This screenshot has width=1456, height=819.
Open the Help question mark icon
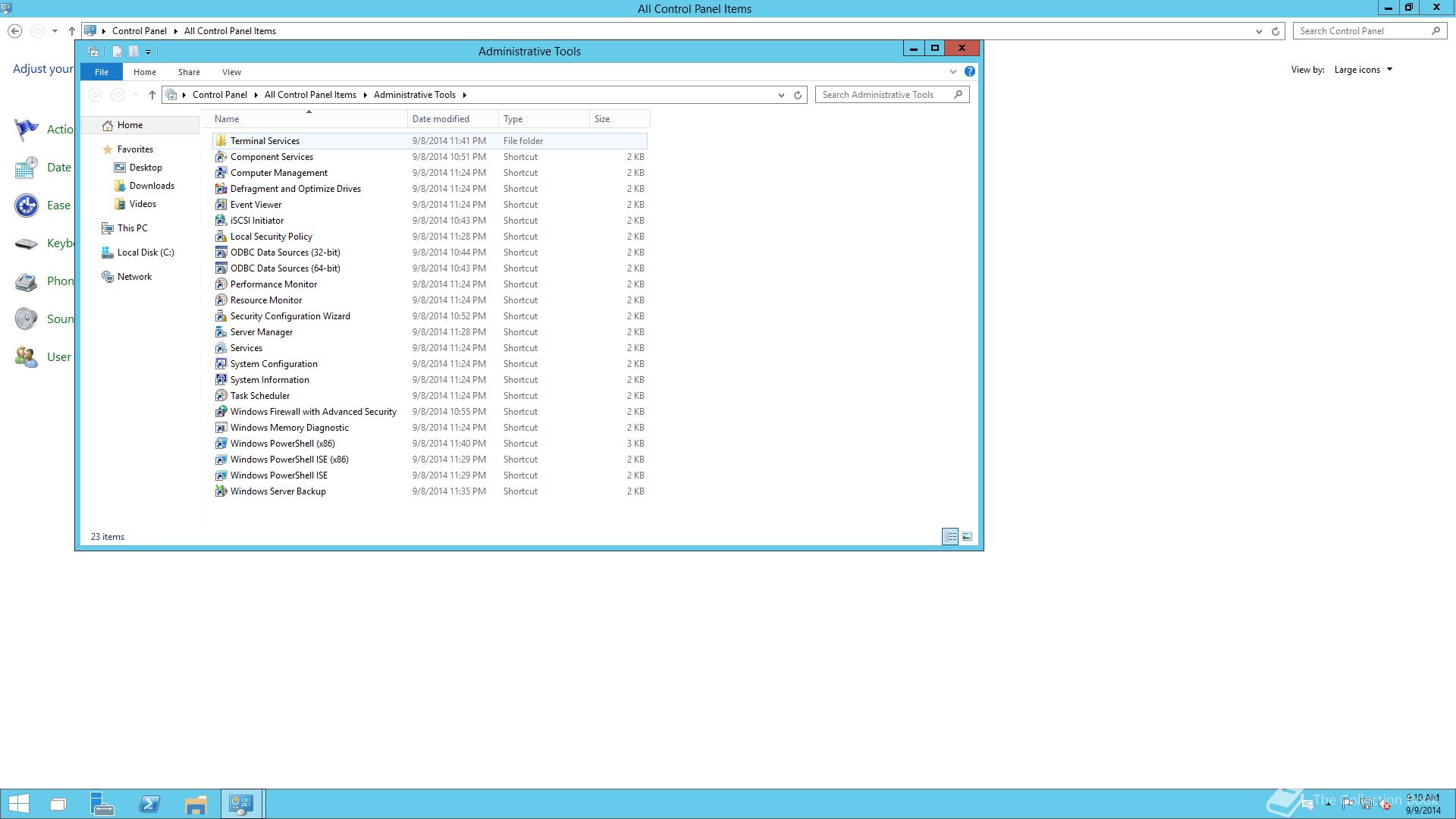pos(969,71)
